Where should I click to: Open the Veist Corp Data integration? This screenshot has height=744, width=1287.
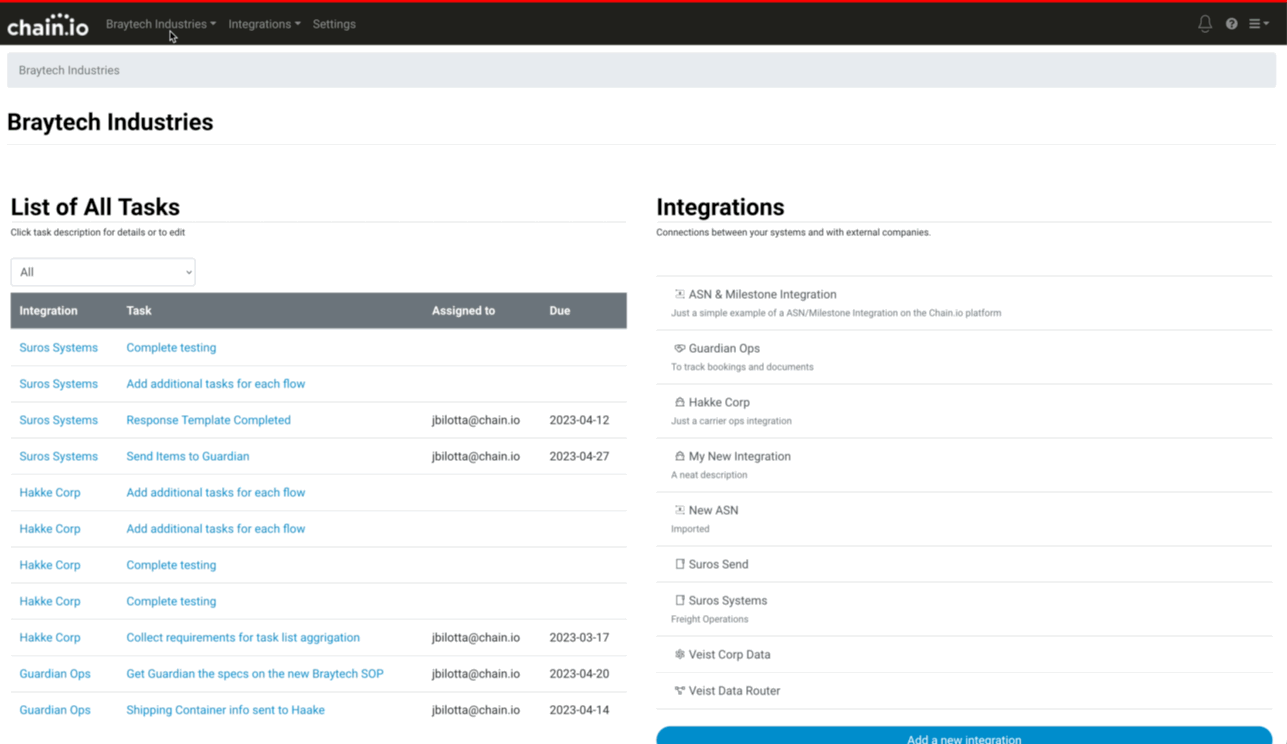pos(729,654)
